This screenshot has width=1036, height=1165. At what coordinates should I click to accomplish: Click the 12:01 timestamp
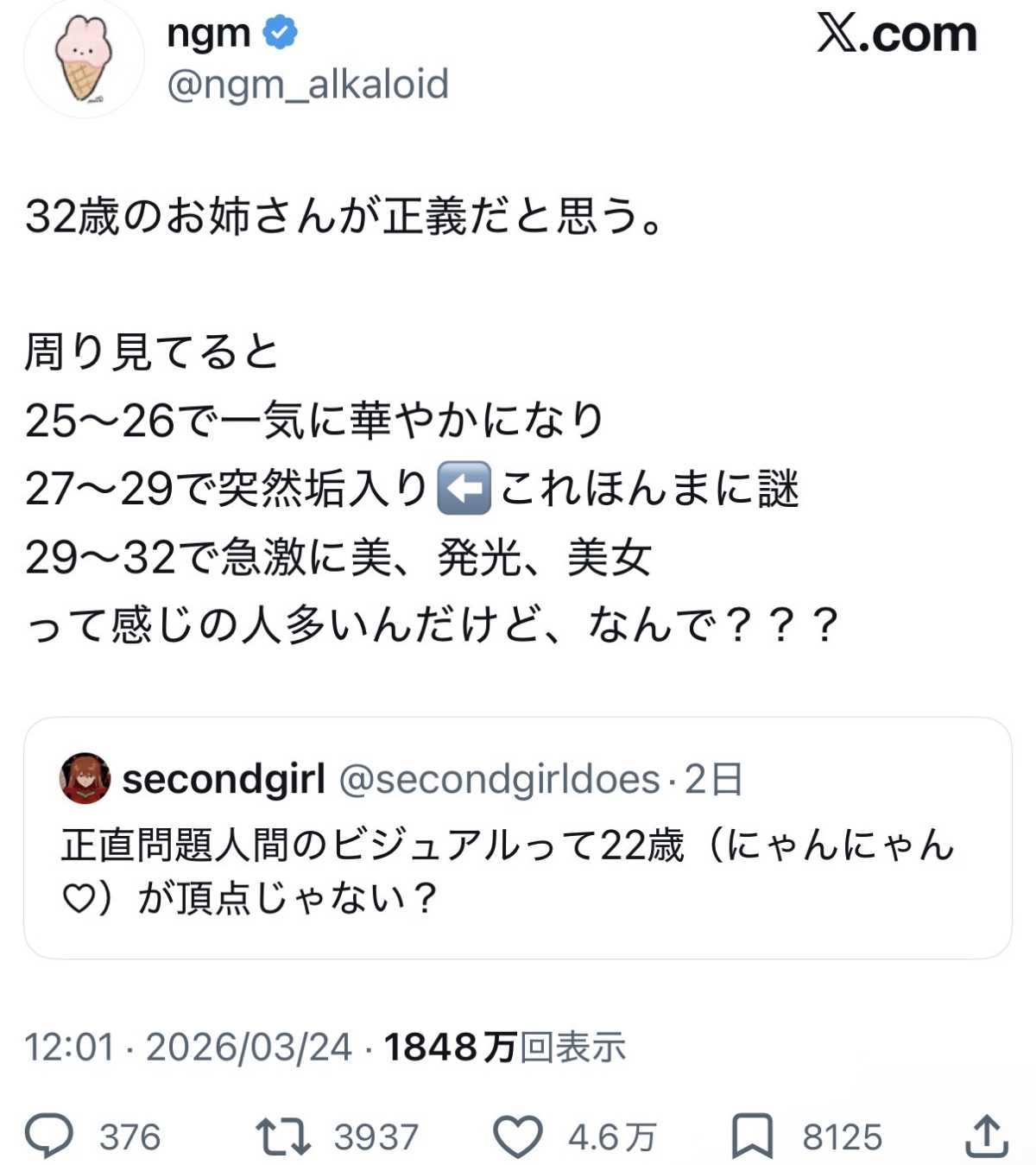tap(69, 1047)
